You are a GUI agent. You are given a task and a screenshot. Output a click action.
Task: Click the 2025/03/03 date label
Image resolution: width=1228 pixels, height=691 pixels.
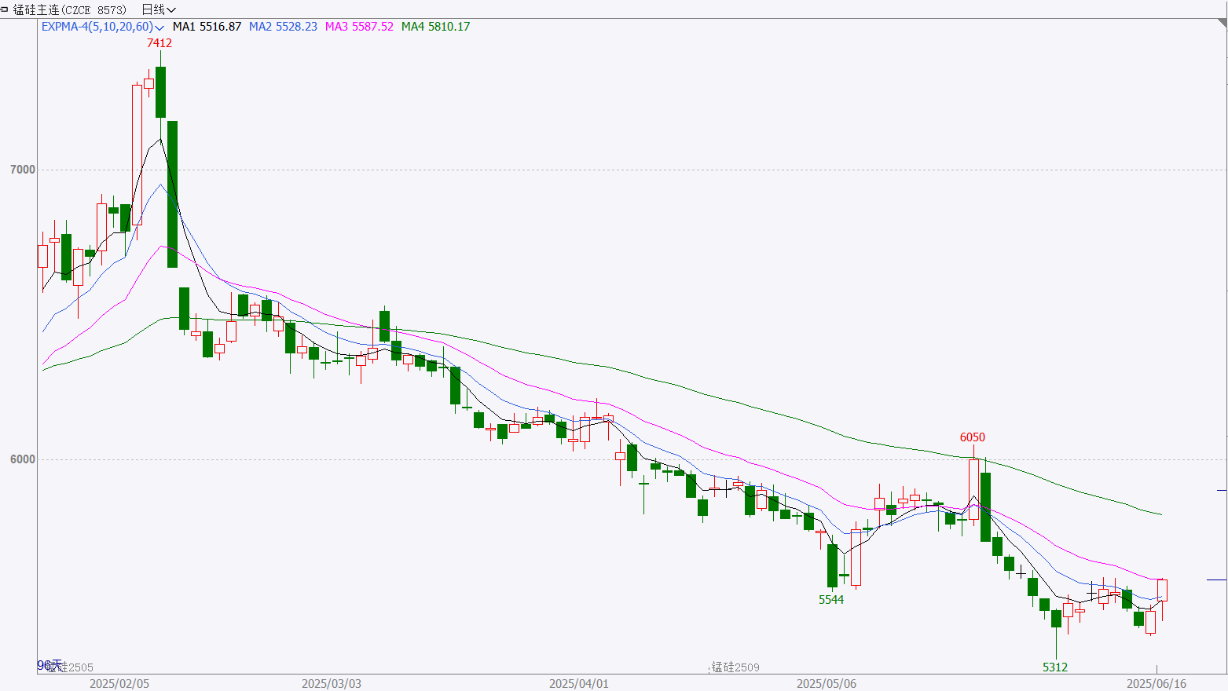[x=332, y=683]
